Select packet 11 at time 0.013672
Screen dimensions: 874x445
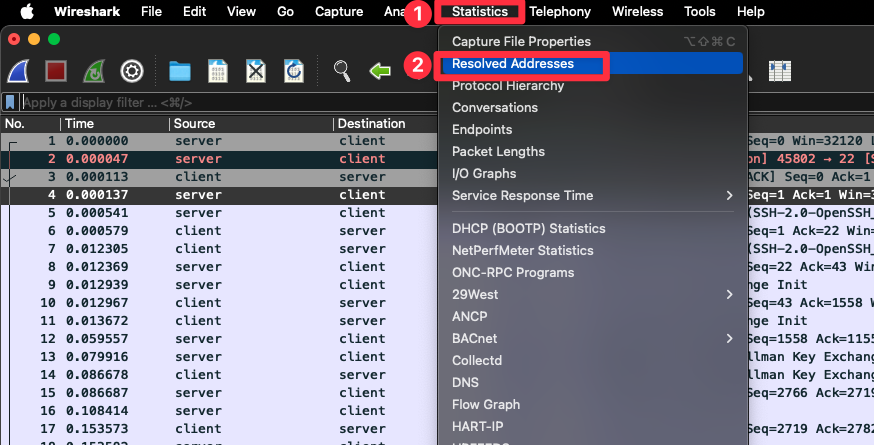220,321
